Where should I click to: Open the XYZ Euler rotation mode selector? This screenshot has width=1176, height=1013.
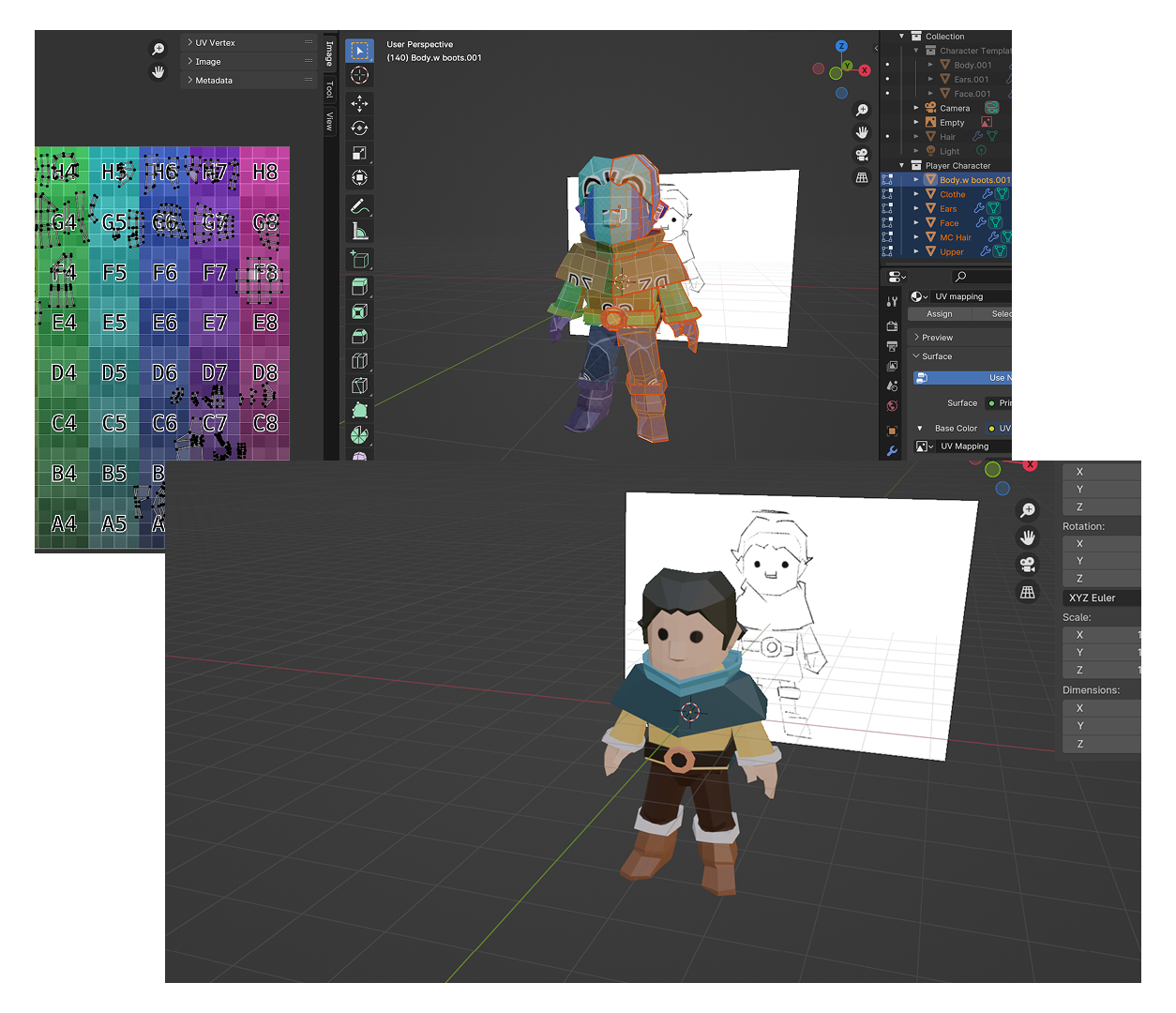pos(1101,597)
